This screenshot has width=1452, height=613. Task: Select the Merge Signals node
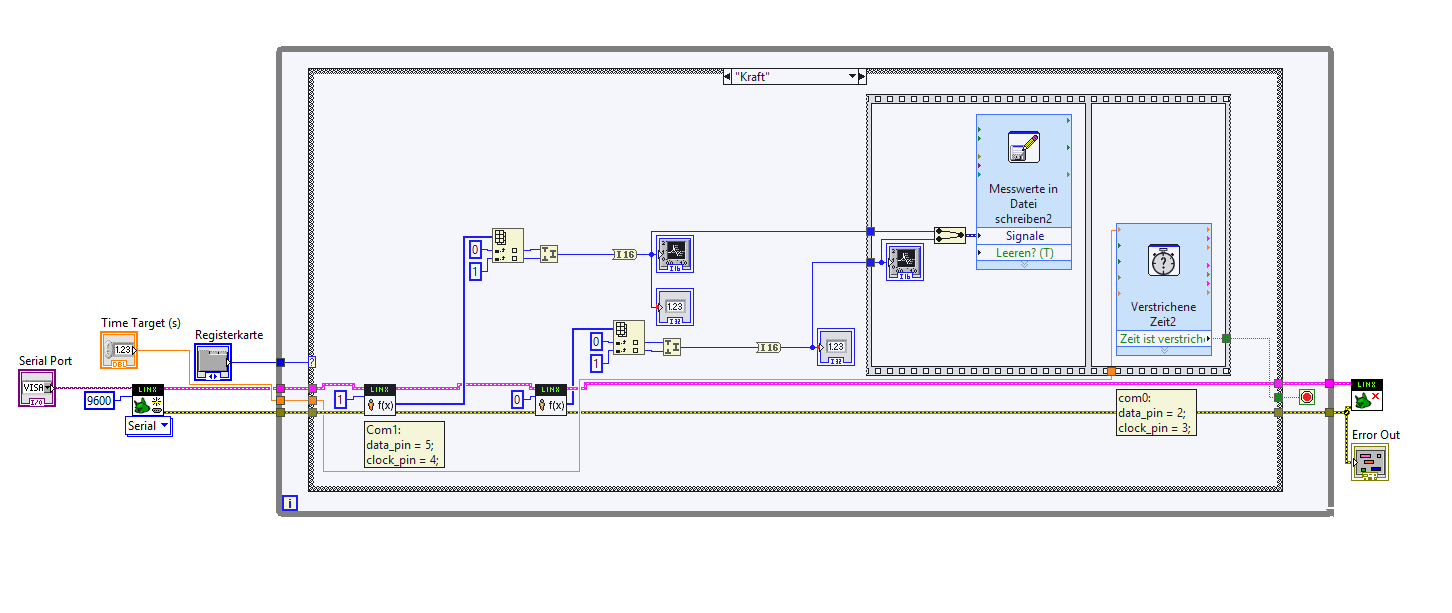(x=950, y=235)
